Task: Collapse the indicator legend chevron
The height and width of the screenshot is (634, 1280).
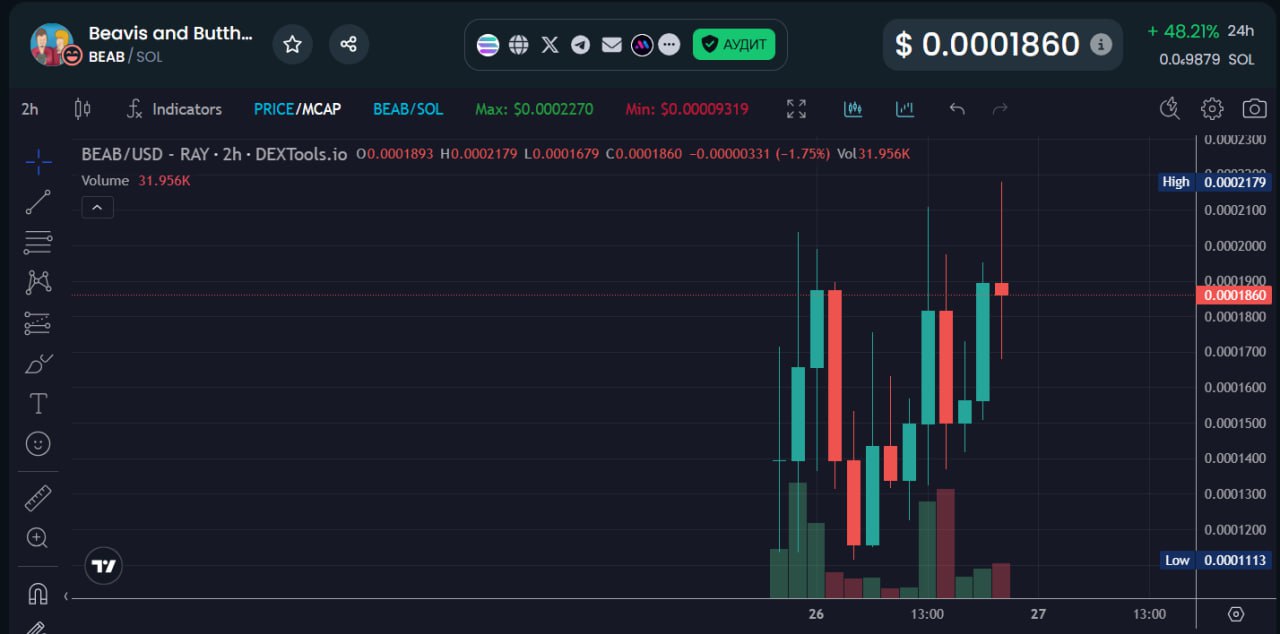Action: click(x=97, y=207)
